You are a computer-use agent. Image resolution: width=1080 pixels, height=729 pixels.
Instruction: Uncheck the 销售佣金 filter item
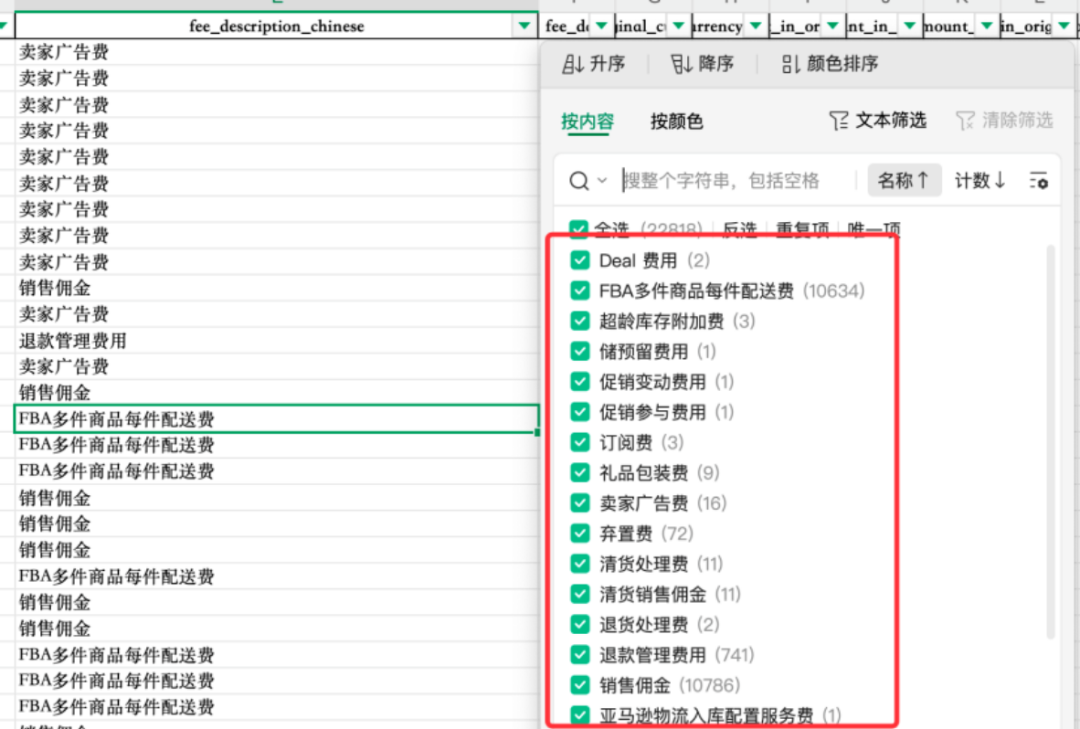click(580, 685)
